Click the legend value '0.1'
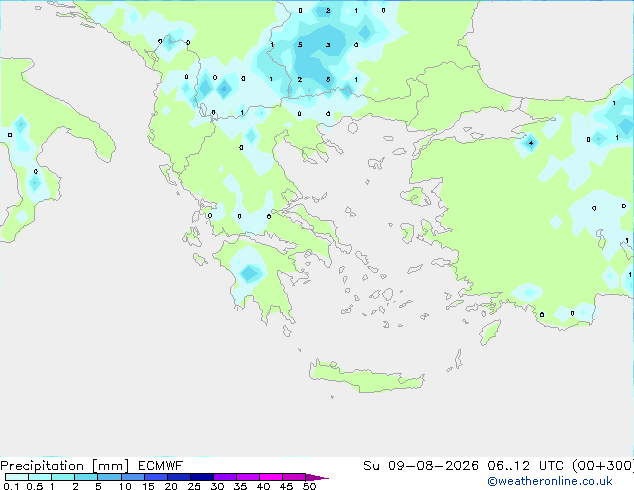634x490 pixels. point(11,486)
